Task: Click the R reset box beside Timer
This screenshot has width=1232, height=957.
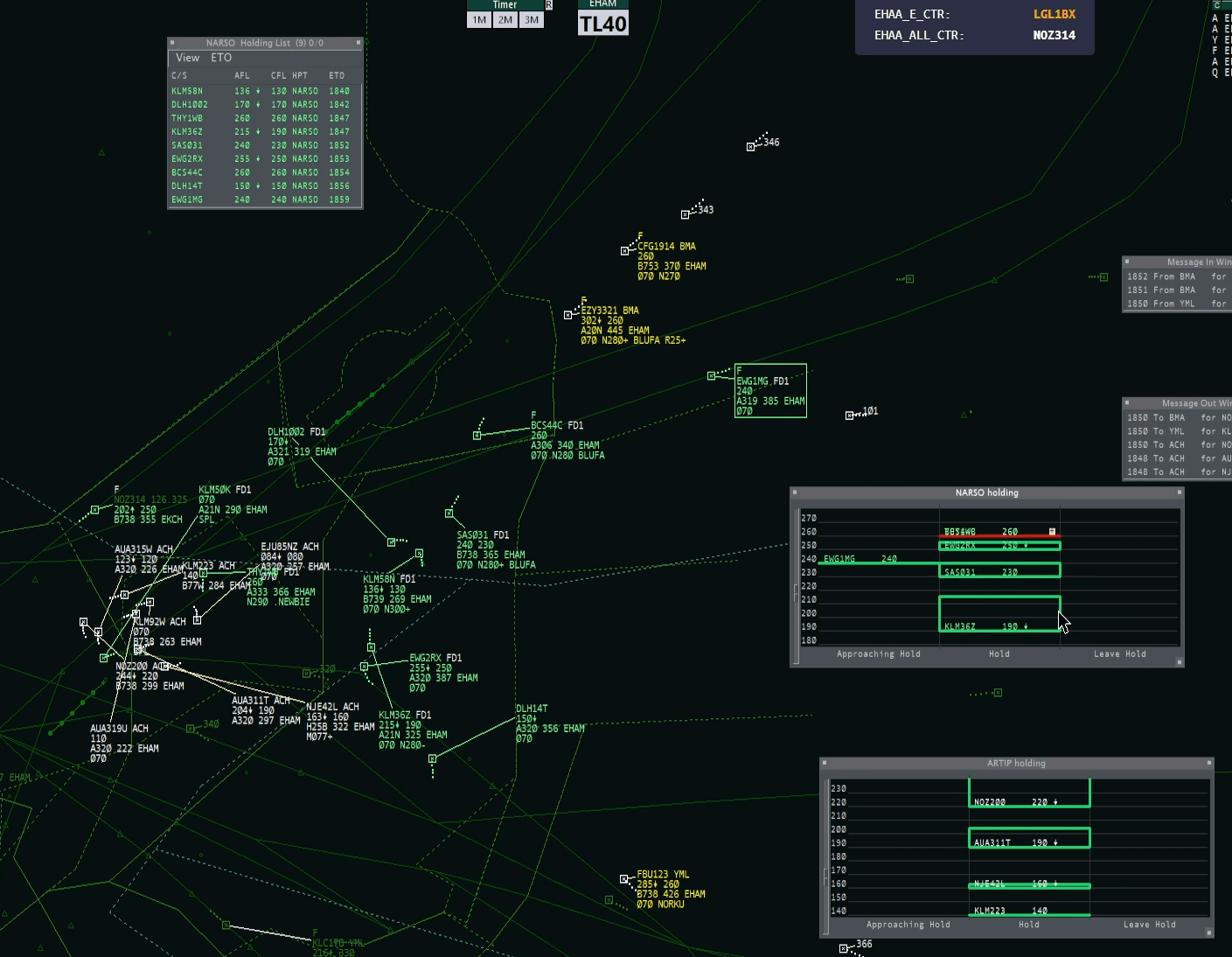Action: point(549,5)
